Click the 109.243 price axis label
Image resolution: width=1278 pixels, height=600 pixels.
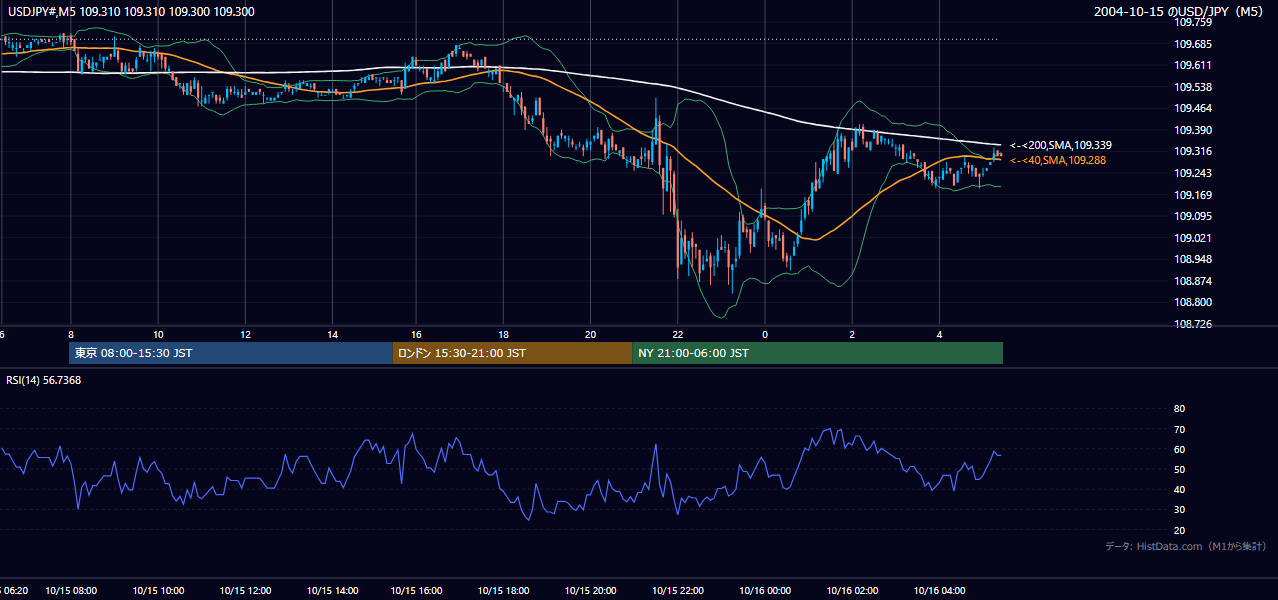(x=1193, y=173)
